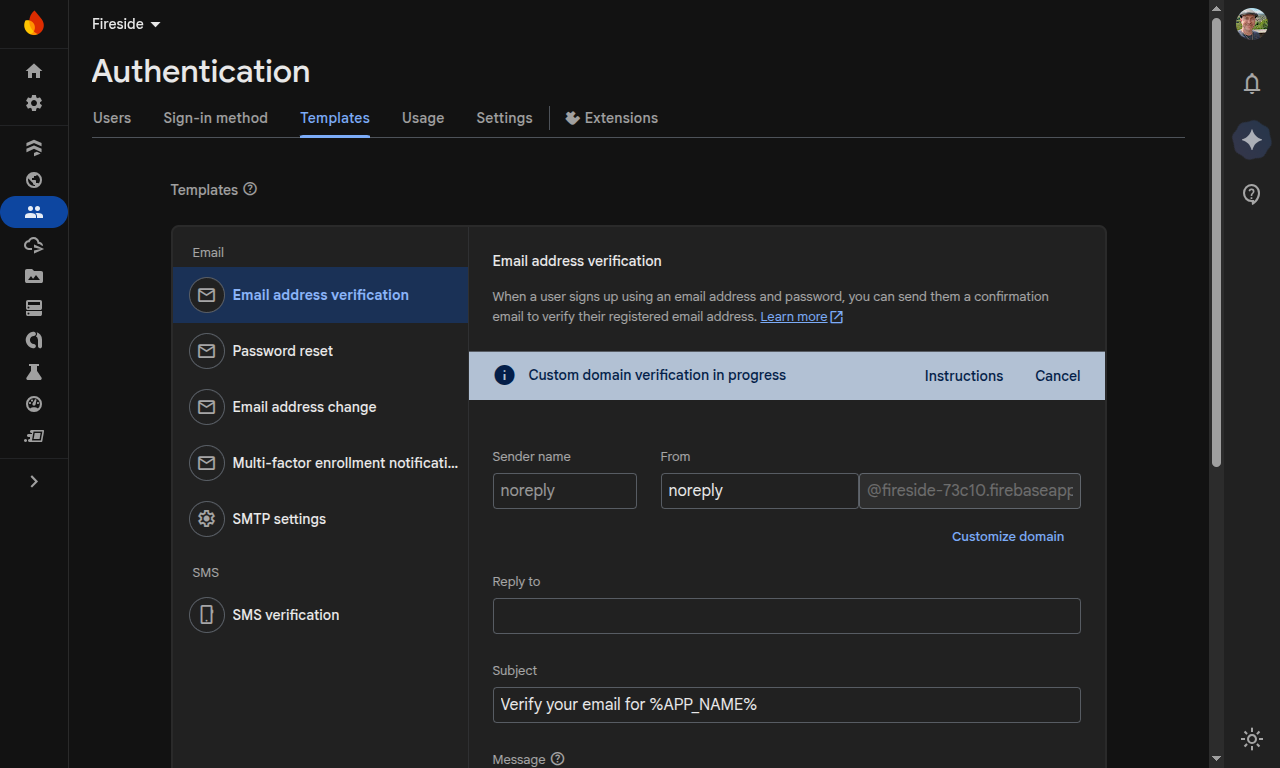Open Gemini sparkle assistant icon
Screen dimensions: 1280x768
(1251, 140)
